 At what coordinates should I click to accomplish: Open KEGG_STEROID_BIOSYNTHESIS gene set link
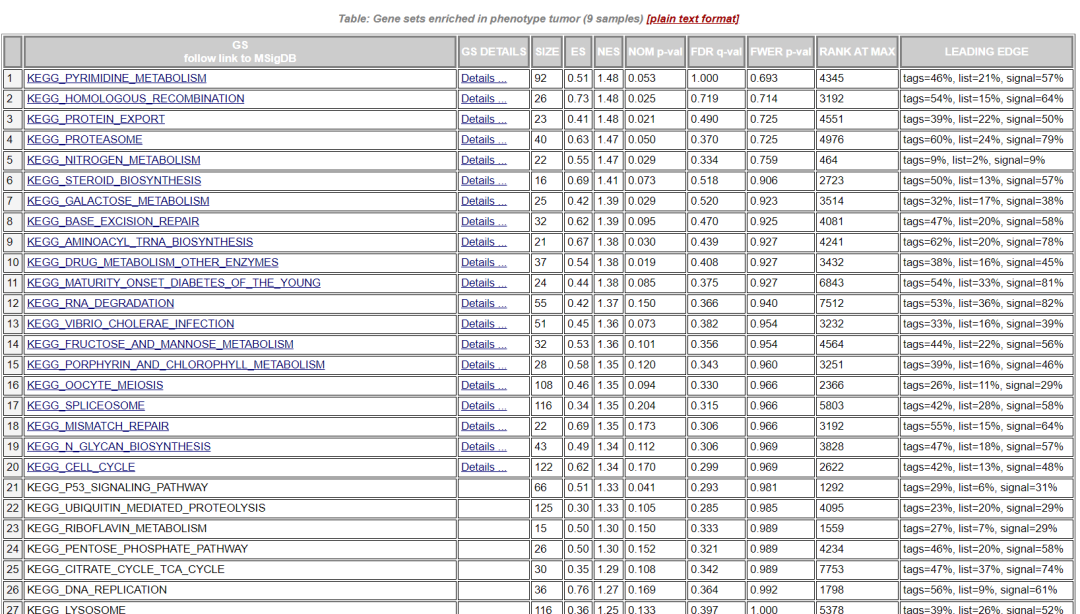tap(114, 181)
